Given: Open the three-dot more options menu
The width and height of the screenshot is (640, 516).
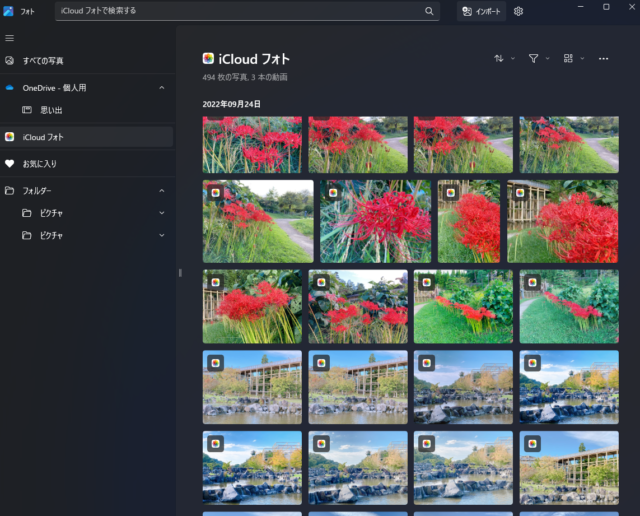Looking at the screenshot, I should pyautogui.click(x=603, y=59).
